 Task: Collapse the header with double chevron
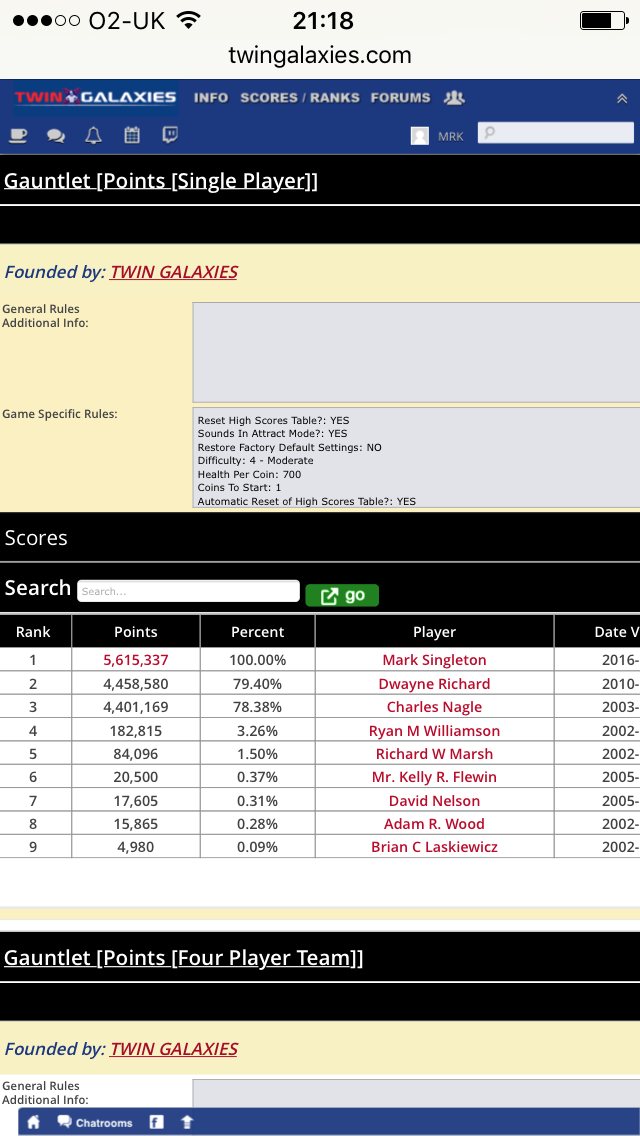pyautogui.click(x=622, y=99)
